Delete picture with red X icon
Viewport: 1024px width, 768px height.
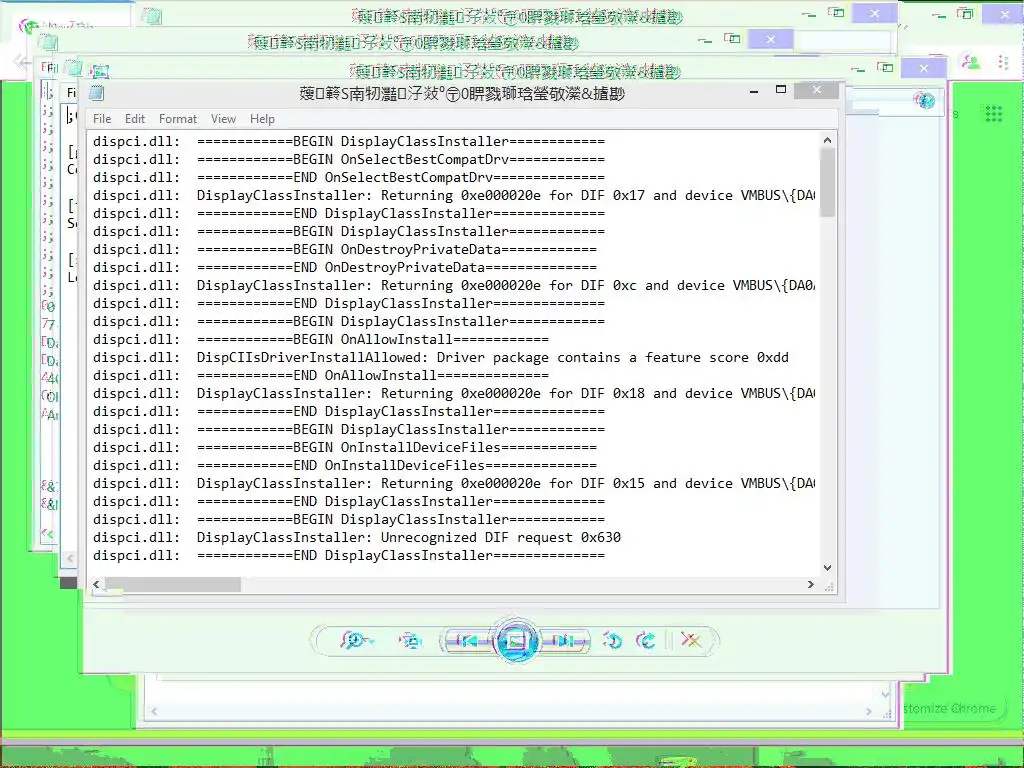[690, 640]
